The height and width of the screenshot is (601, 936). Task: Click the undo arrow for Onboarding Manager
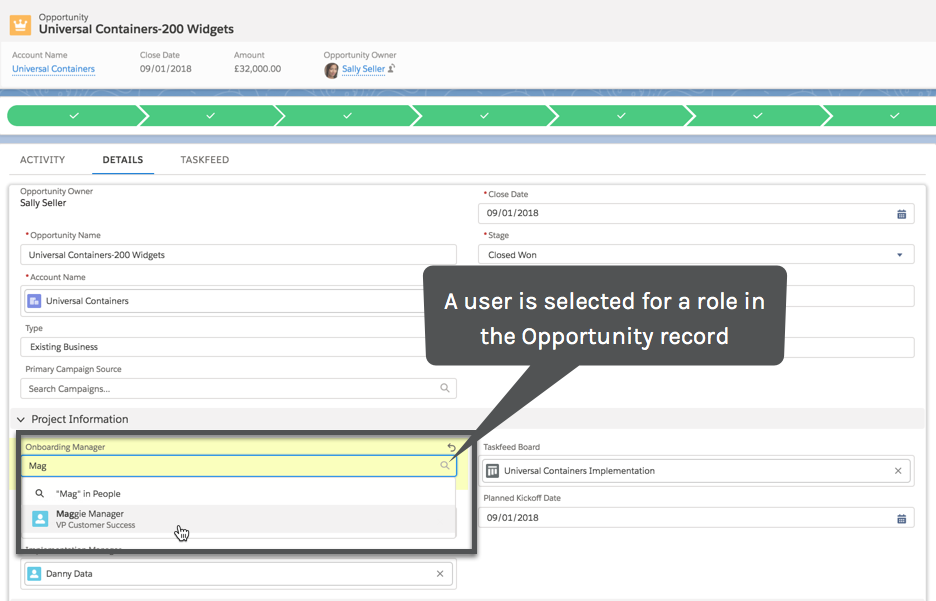[x=451, y=448]
